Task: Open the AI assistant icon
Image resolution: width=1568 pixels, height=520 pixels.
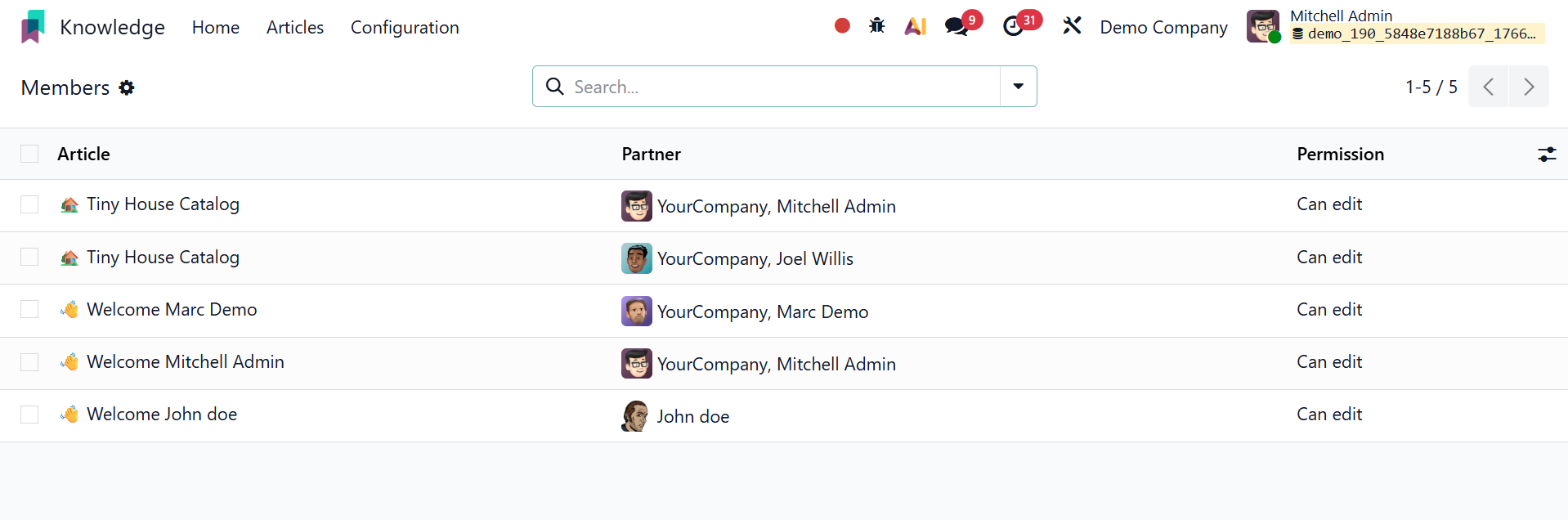Action: tap(916, 26)
